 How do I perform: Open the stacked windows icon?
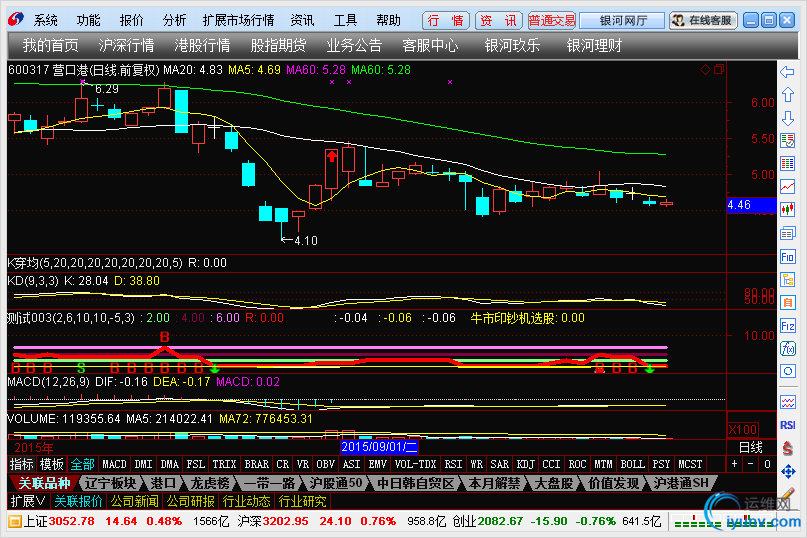(787, 233)
